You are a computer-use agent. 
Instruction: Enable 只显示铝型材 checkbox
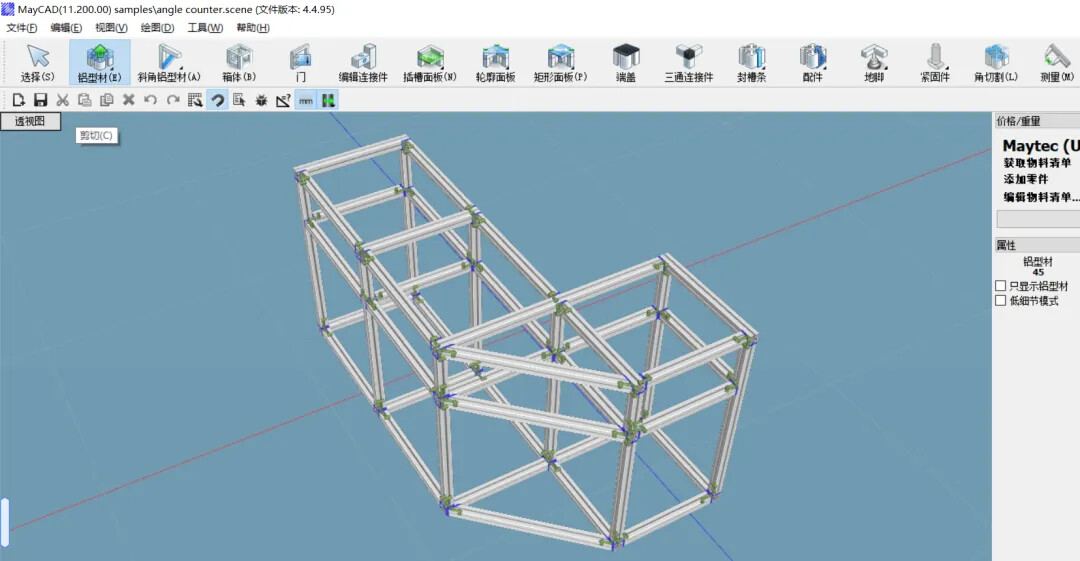(x=1001, y=286)
